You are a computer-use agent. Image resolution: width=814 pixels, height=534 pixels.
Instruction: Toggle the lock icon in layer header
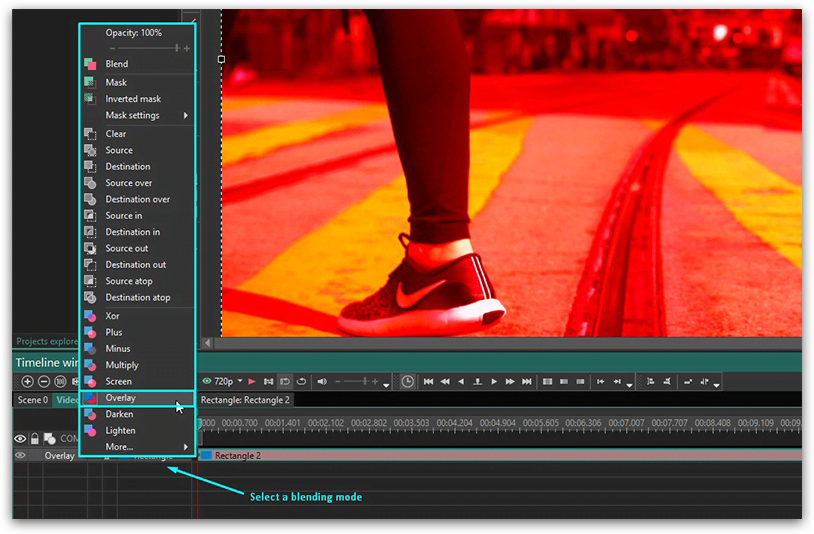click(35, 439)
